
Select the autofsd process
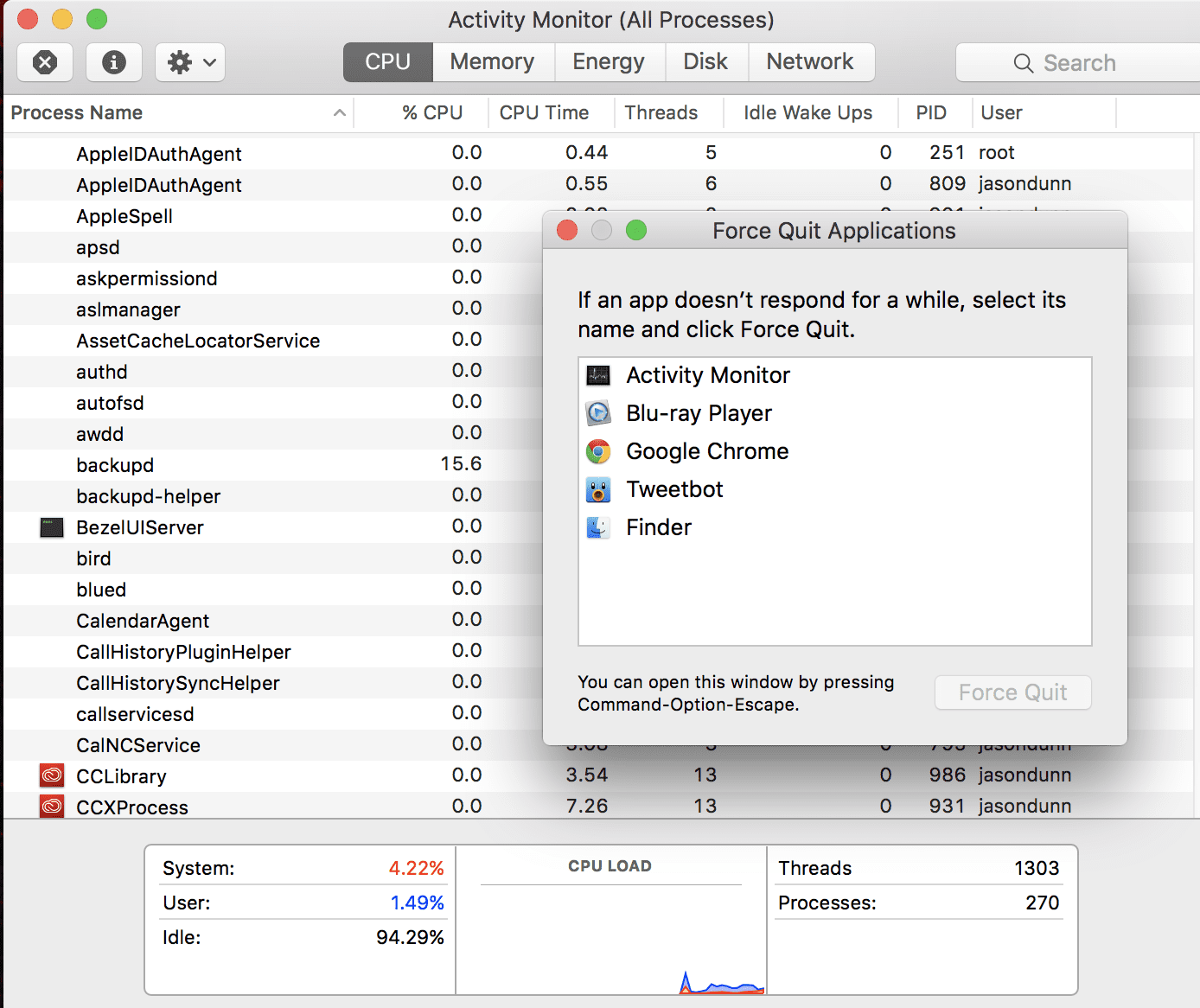pos(110,403)
